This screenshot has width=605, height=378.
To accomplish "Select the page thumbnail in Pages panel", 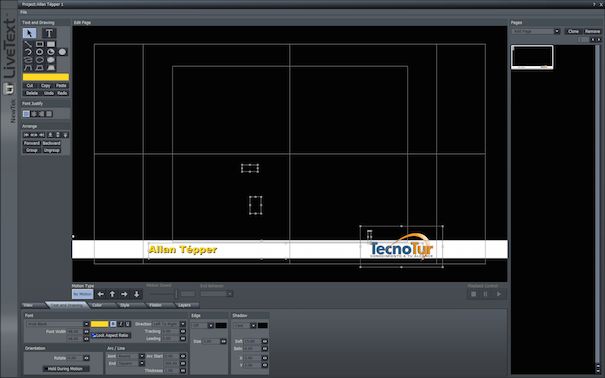I will (532, 57).
